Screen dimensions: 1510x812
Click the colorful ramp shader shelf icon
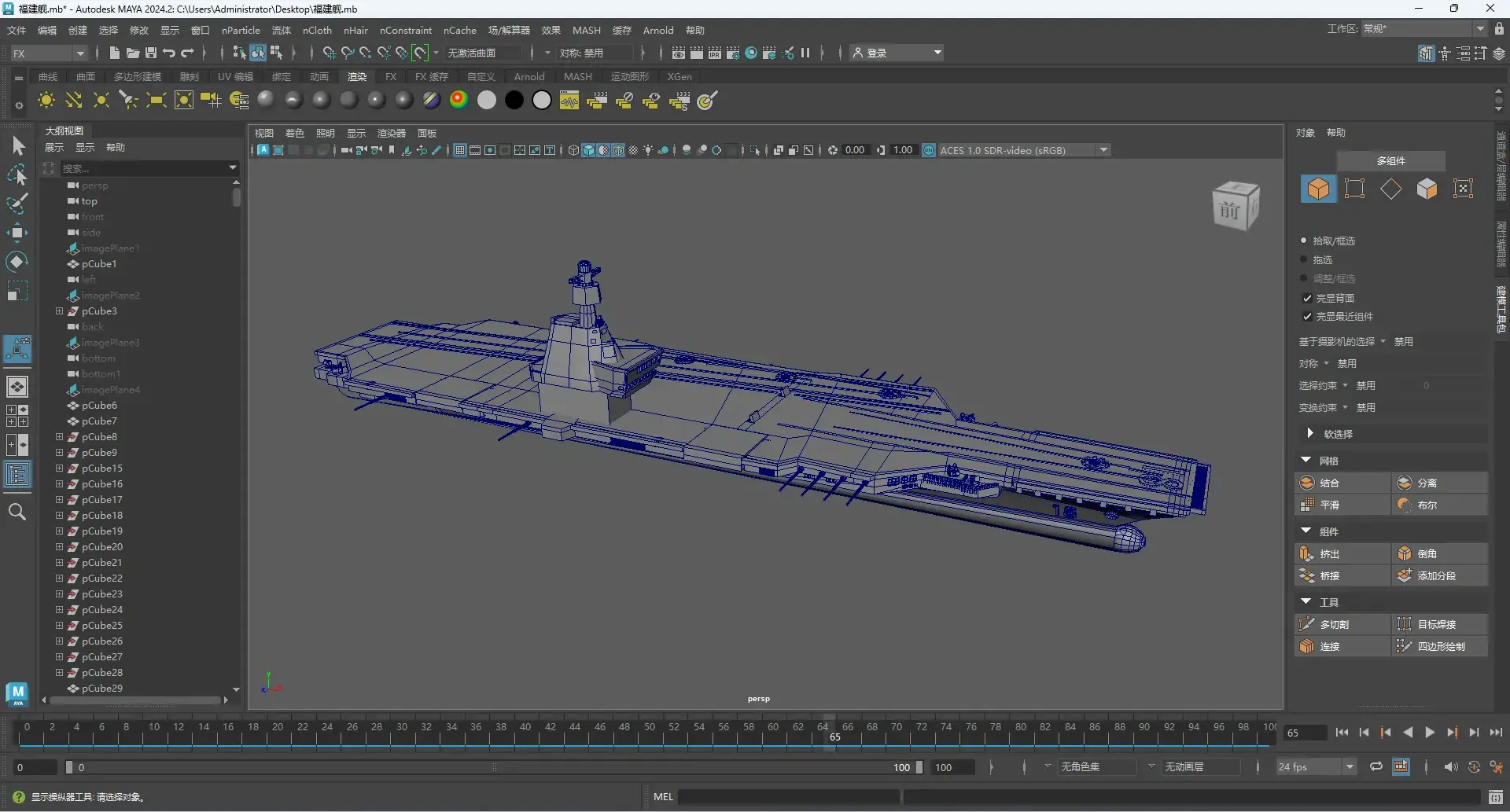click(x=459, y=101)
